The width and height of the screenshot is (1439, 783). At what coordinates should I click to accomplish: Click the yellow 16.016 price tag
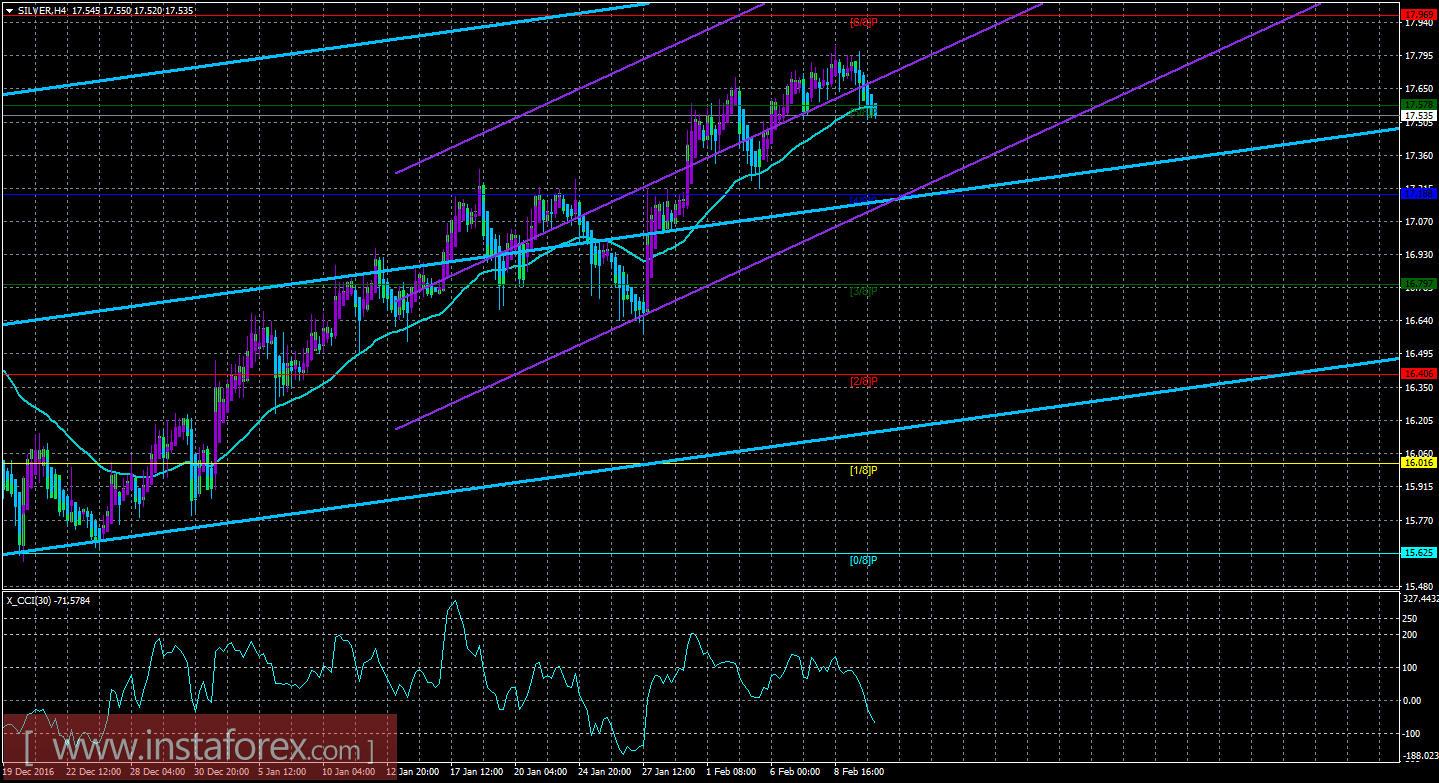(x=1419, y=462)
